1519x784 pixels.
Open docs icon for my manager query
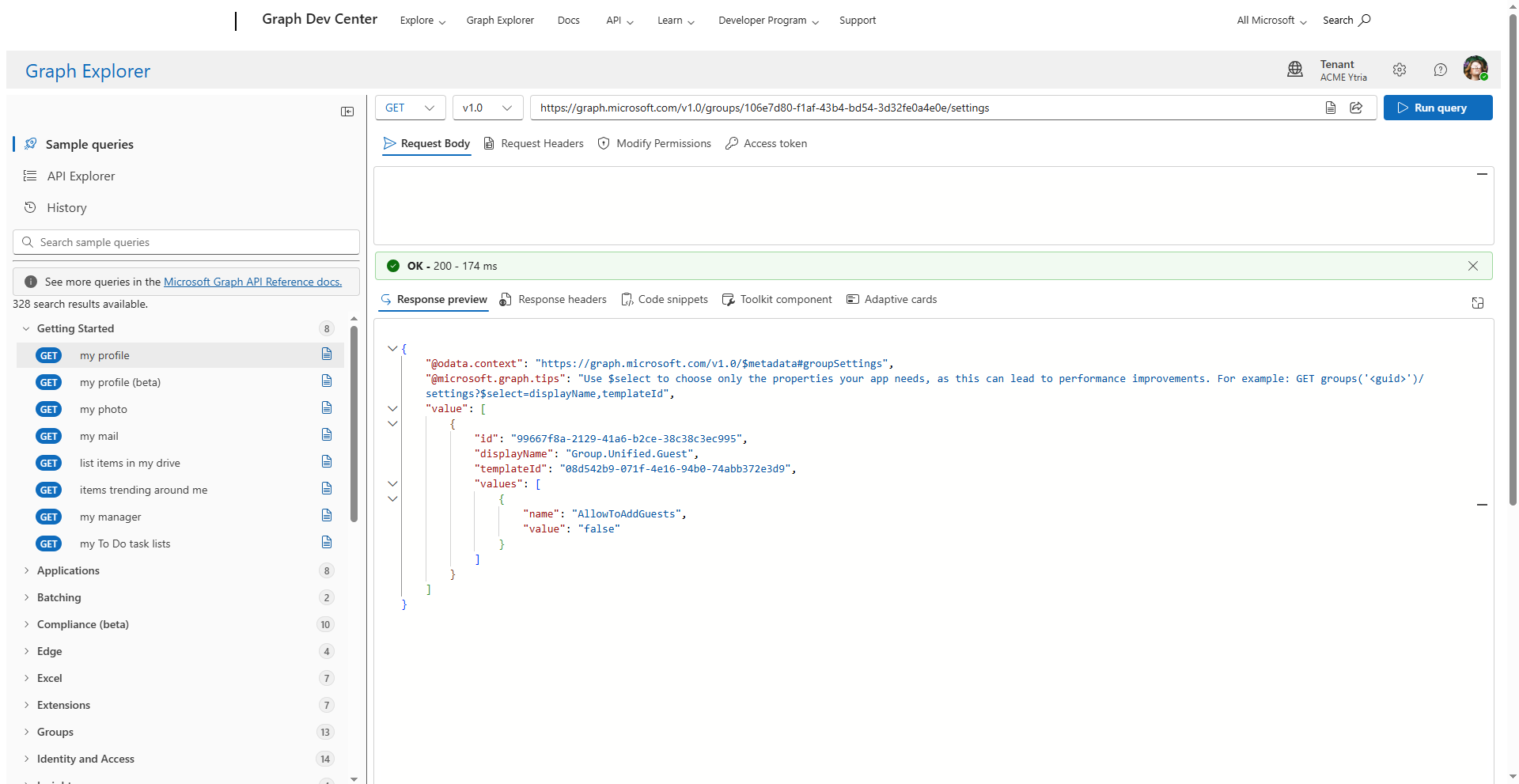(327, 516)
